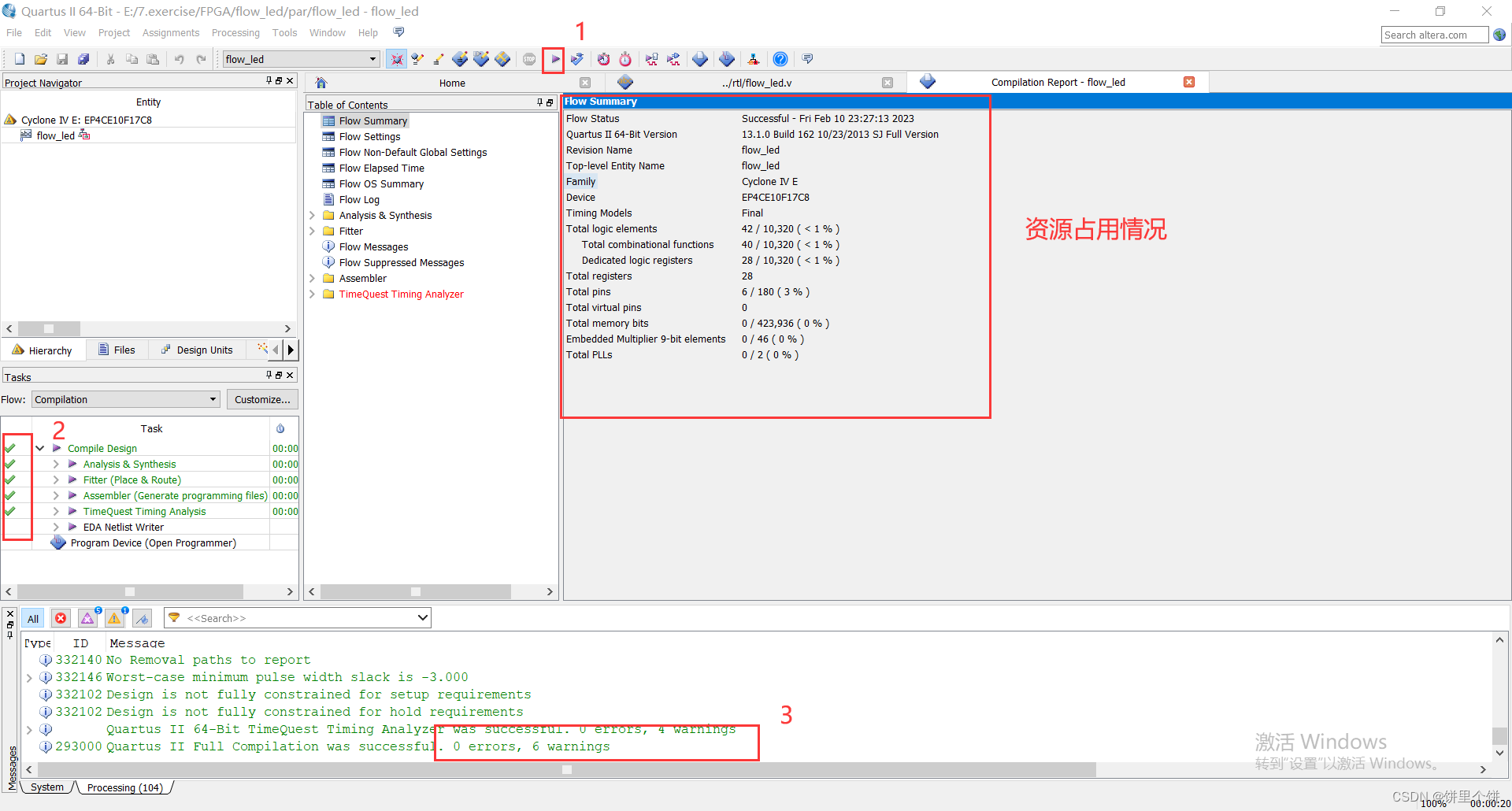Click the Stop Processing icon in toolbar
The height and width of the screenshot is (811, 1512).
529,59
